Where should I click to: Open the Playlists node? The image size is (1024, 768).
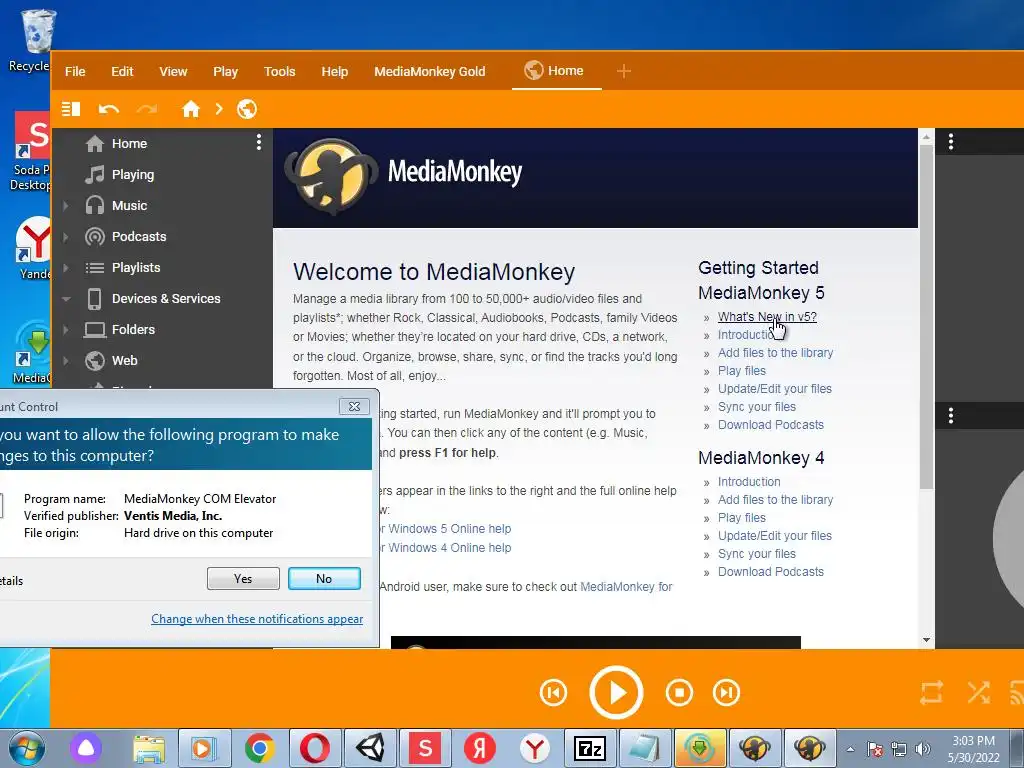pos(136,267)
